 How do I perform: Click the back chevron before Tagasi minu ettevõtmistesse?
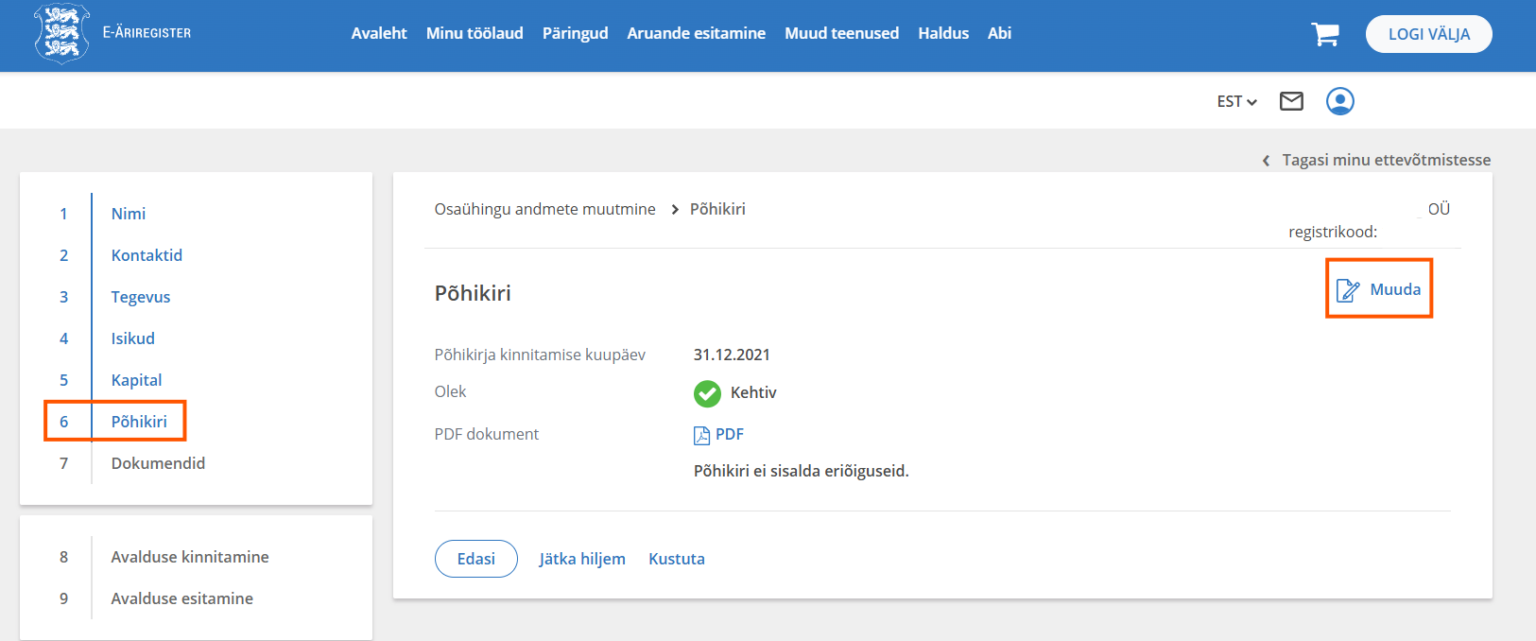1265,159
